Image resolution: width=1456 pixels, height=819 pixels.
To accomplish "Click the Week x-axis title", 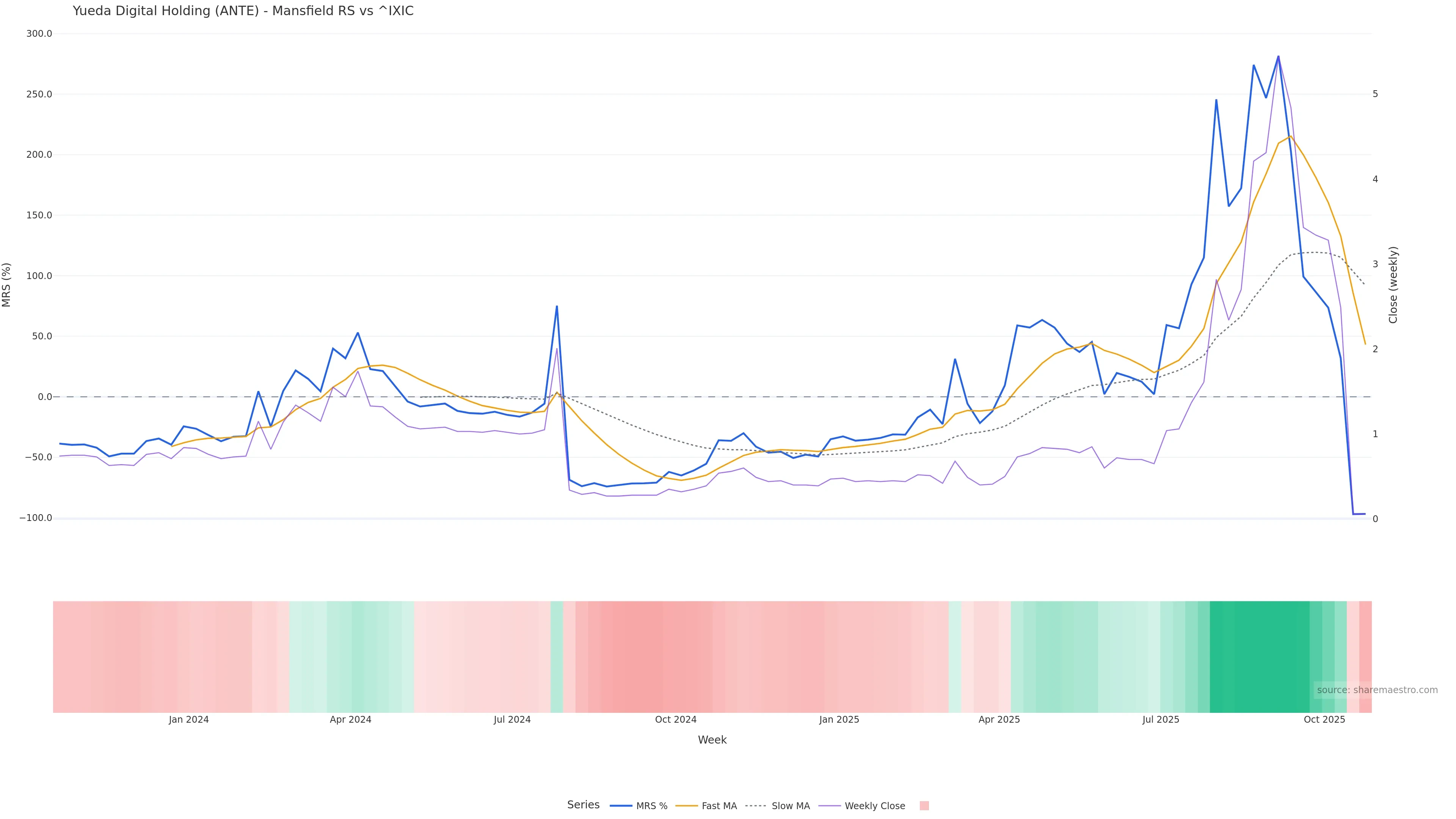I will [x=712, y=740].
